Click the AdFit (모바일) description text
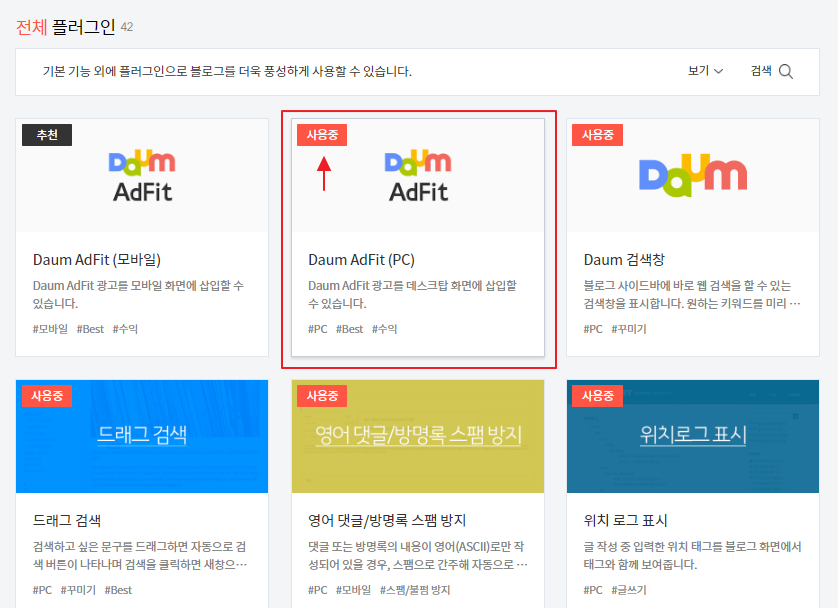 coord(138,294)
